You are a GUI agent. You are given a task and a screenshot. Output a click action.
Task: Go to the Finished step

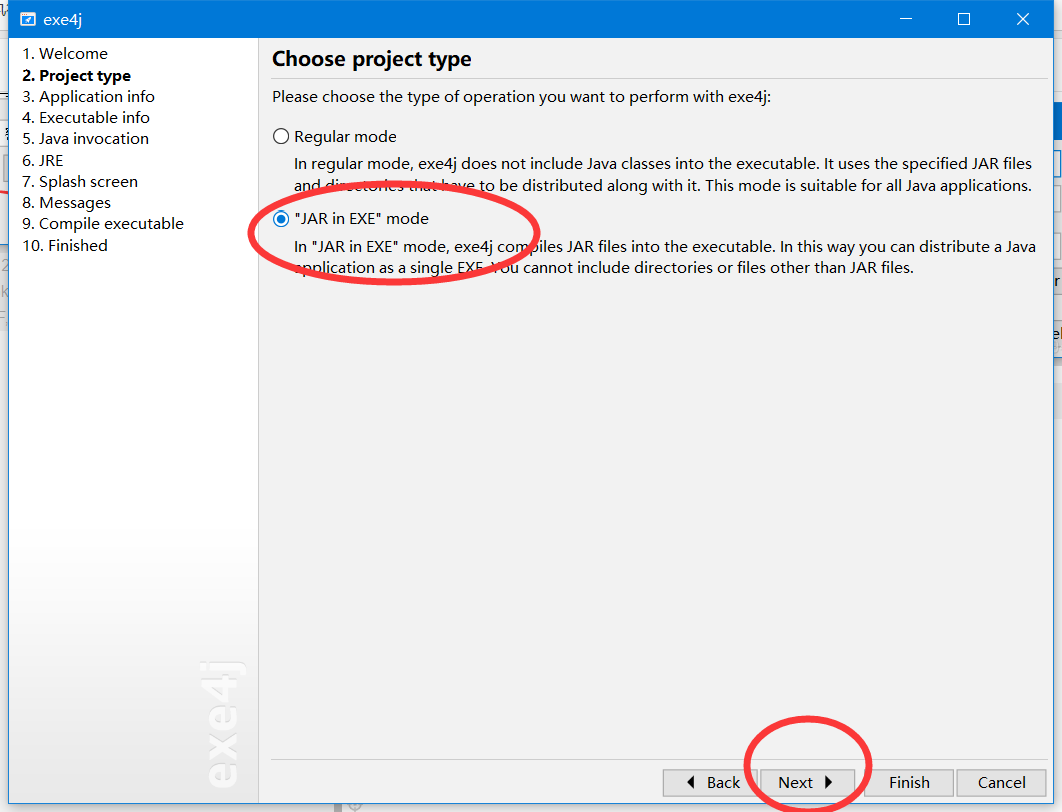65,245
